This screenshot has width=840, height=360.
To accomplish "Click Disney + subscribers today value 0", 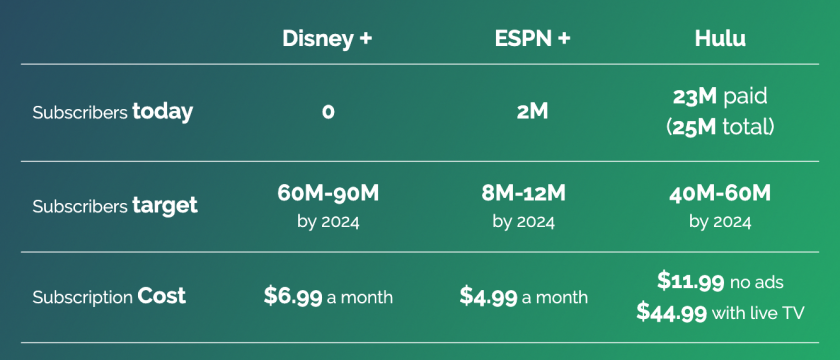I will (328, 112).
